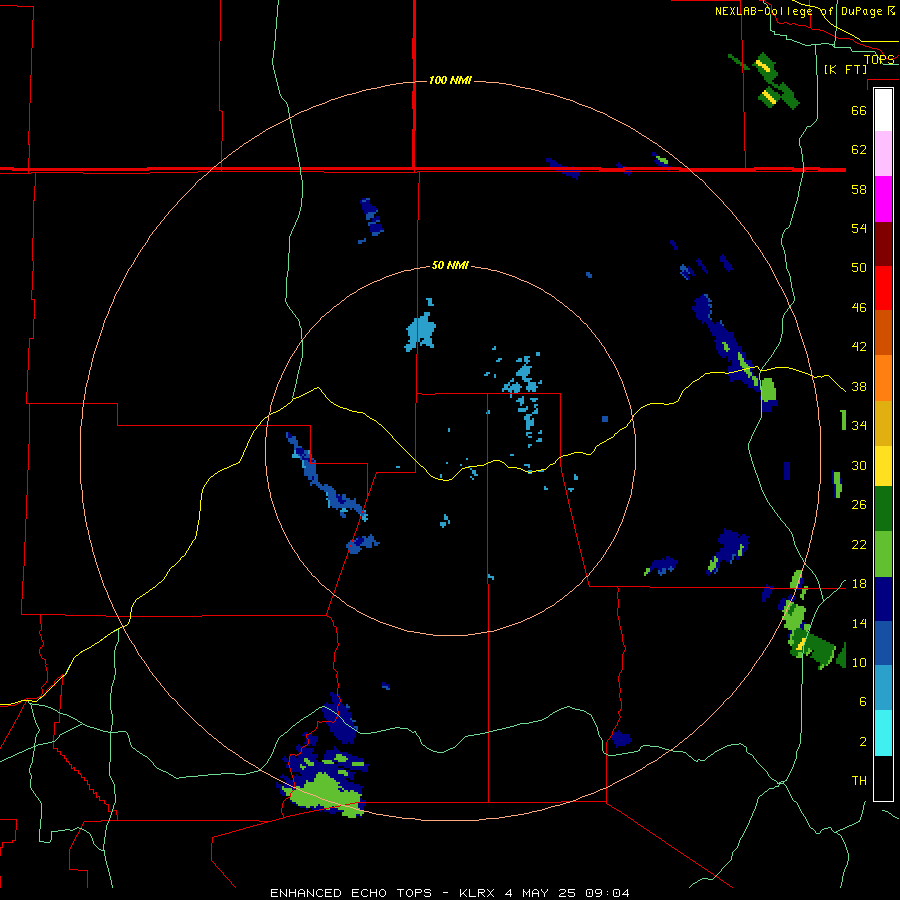Image resolution: width=900 pixels, height=900 pixels.
Task: Pick the navy blue legend band
Action: click(883, 599)
